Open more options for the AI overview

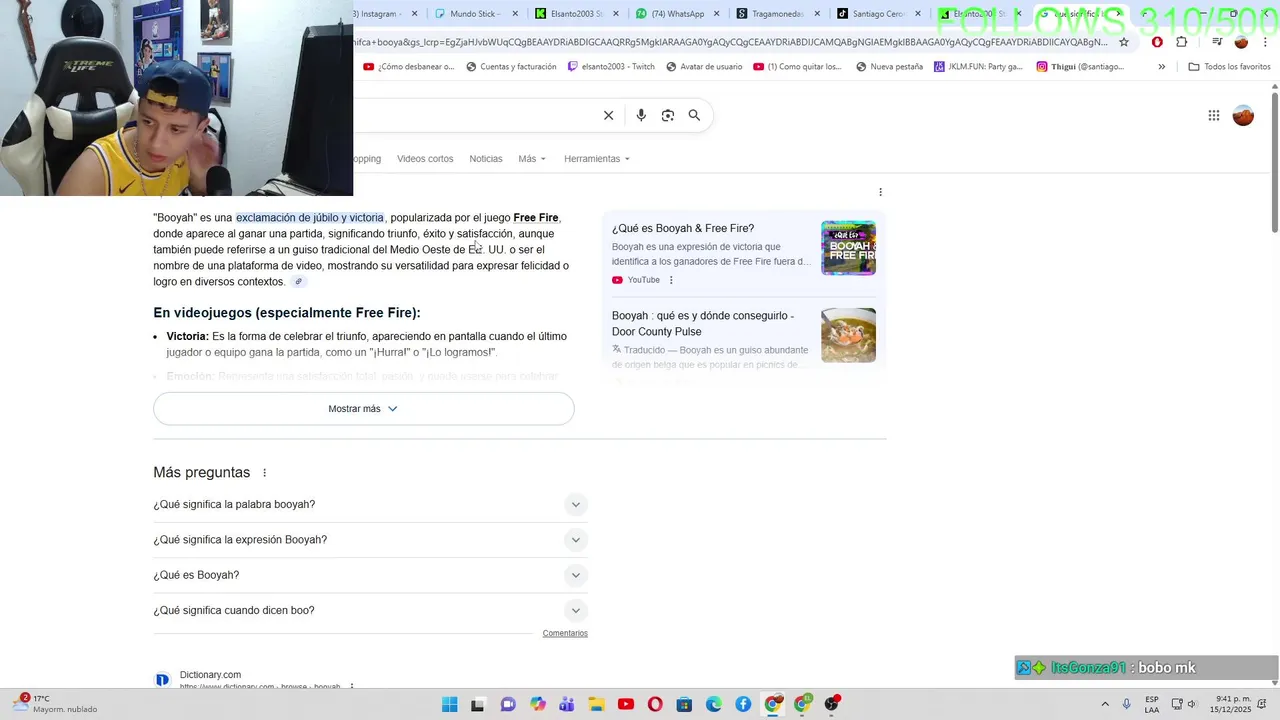coord(880,192)
